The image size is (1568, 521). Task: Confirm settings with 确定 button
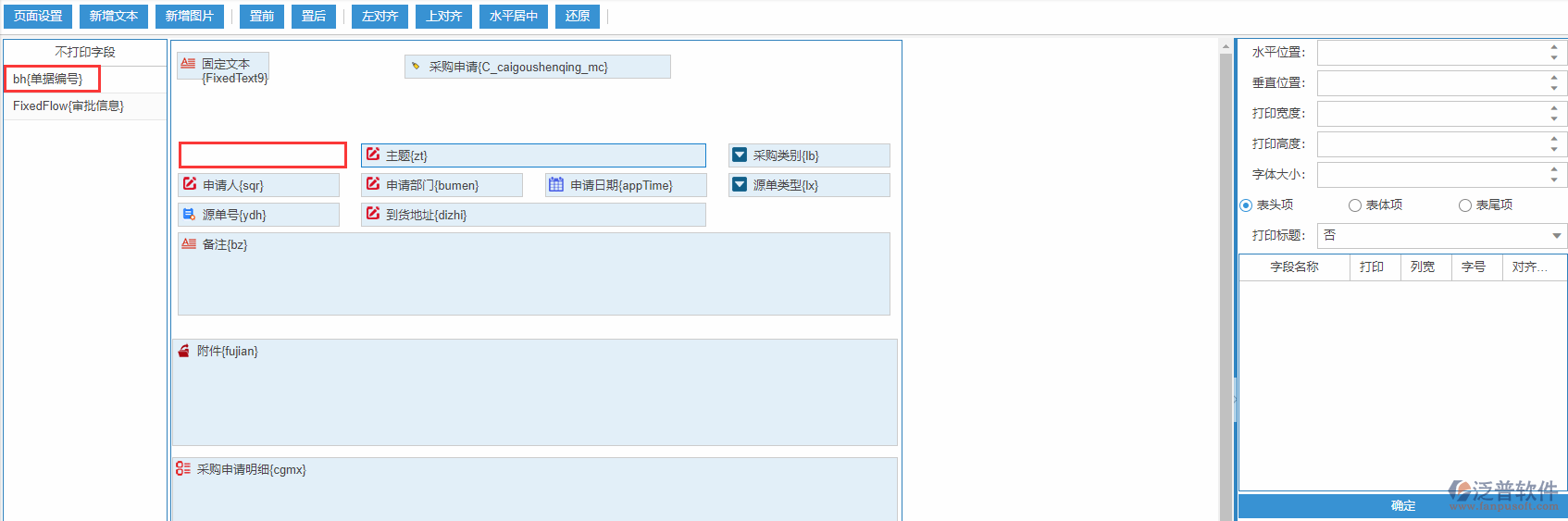click(1403, 505)
